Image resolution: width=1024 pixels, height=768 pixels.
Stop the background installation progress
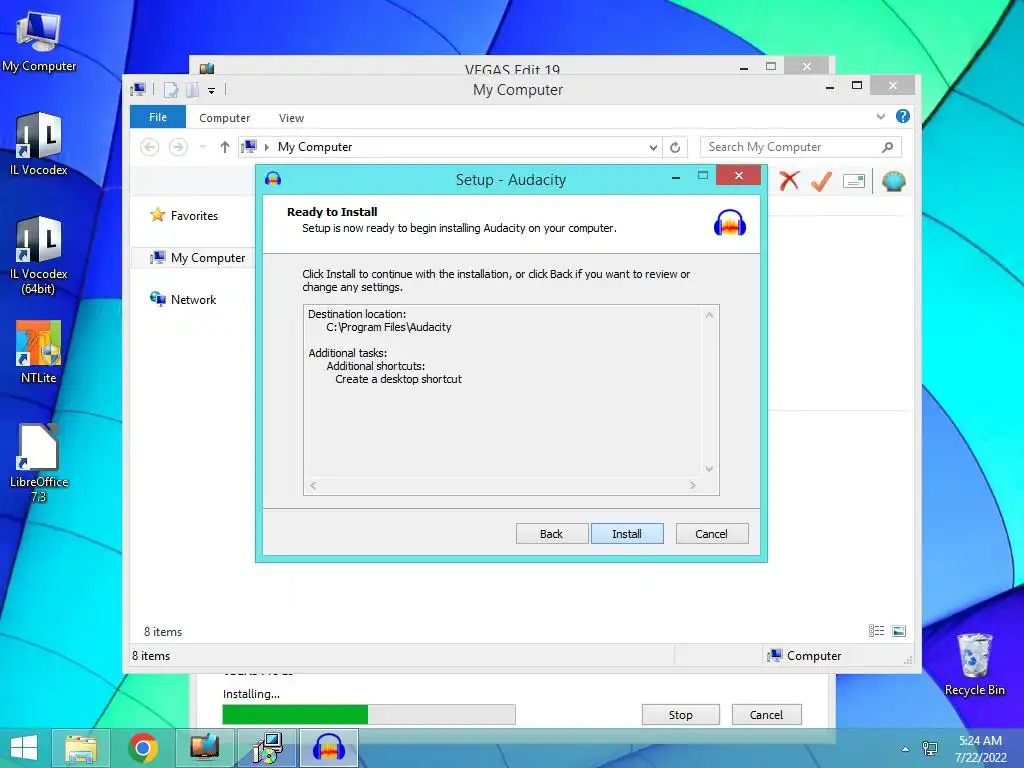pos(680,714)
